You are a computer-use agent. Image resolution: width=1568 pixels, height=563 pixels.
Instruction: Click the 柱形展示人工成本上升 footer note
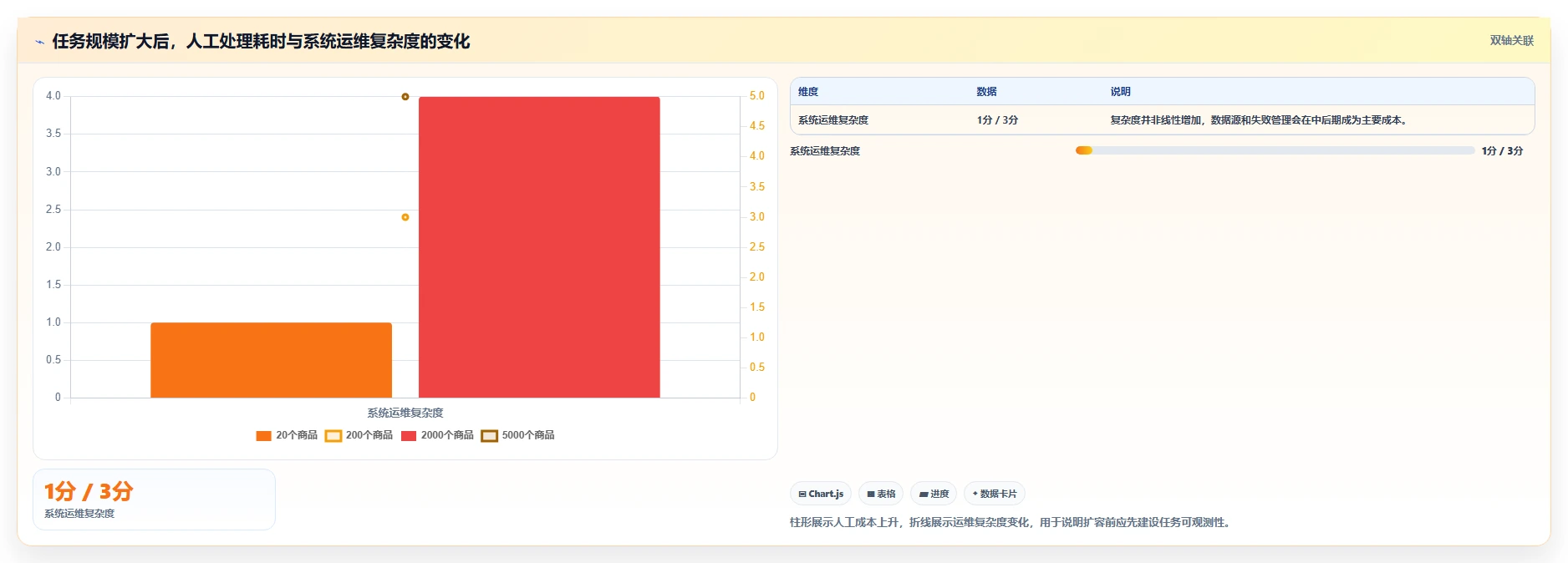coord(1012,523)
